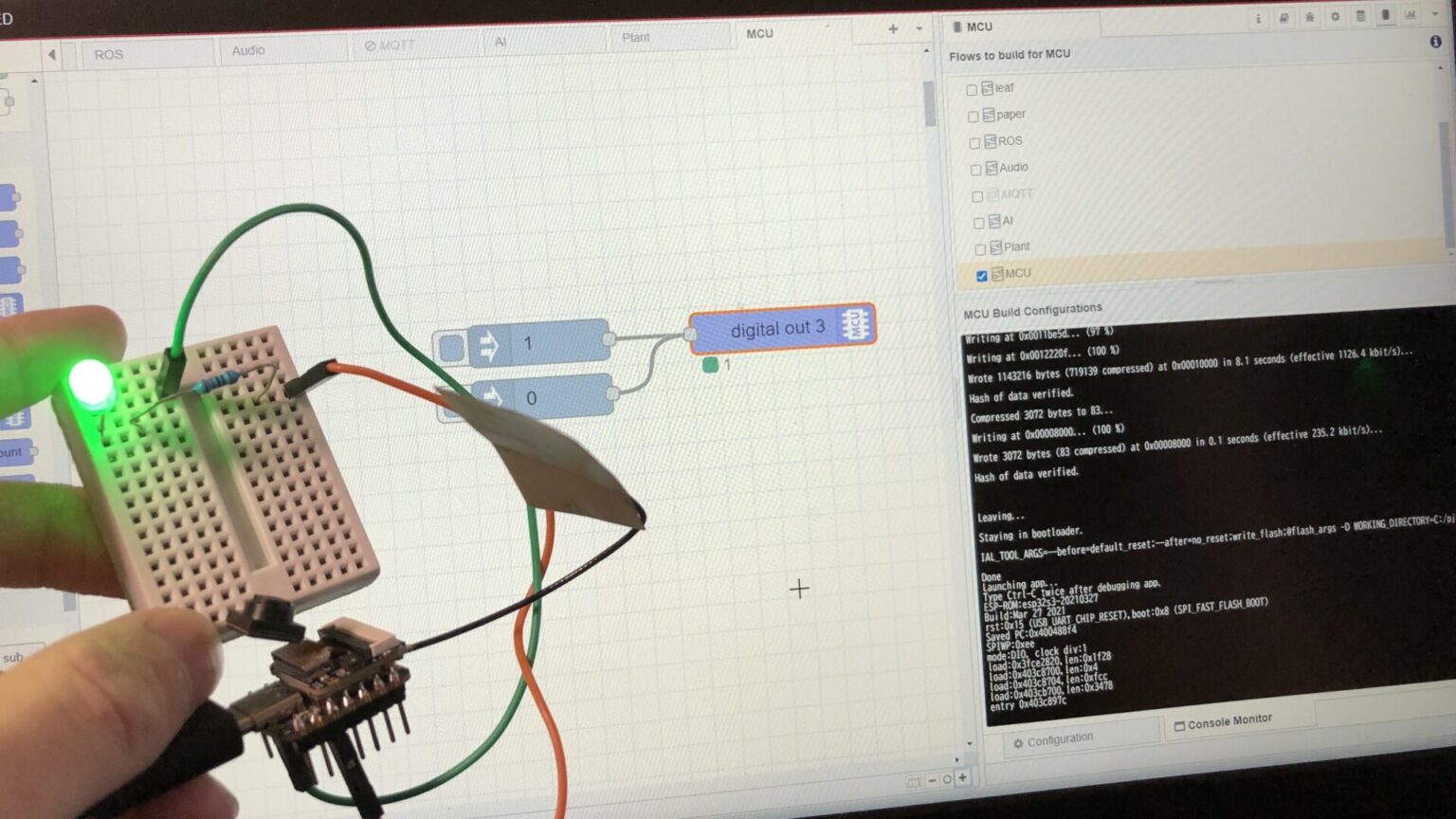Enable the Audio flow for MCU build

click(975, 170)
